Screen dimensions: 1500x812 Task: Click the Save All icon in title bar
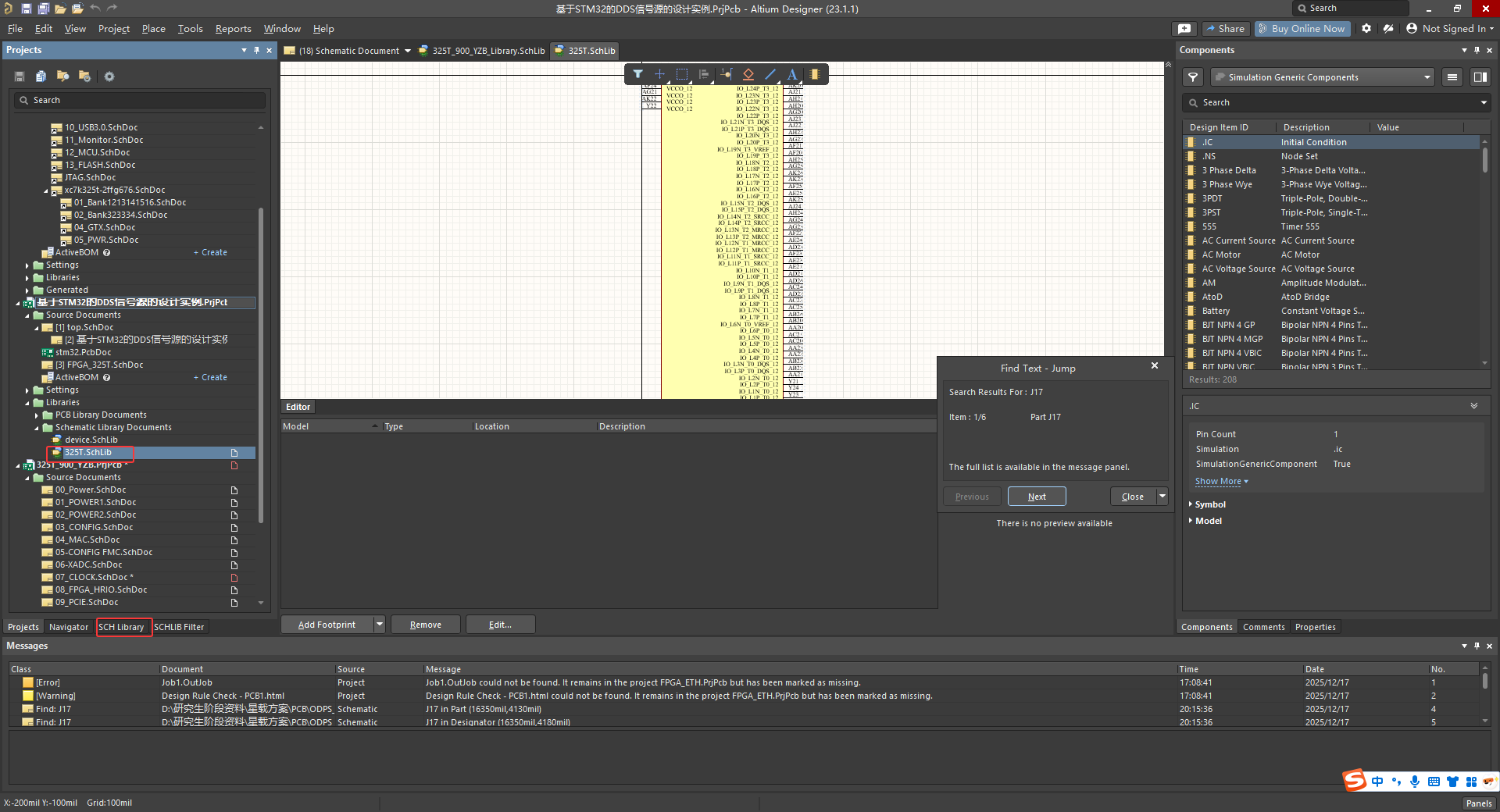tap(43, 9)
